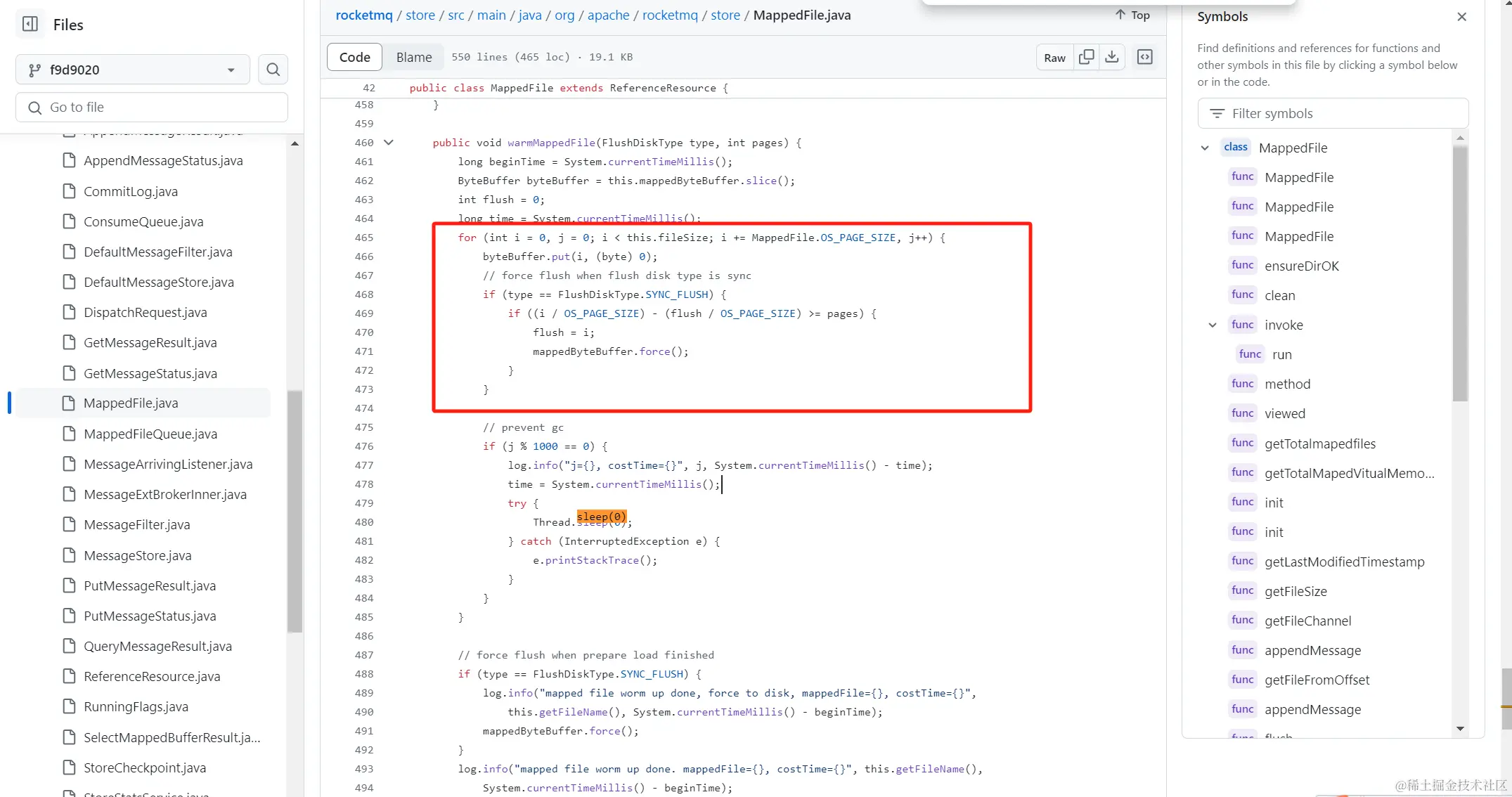This screenshot has width=1512, height=797.
Task: Jump to ensureDirOK function symbol
Action: pyautogui.click(x=1302, y=266)
